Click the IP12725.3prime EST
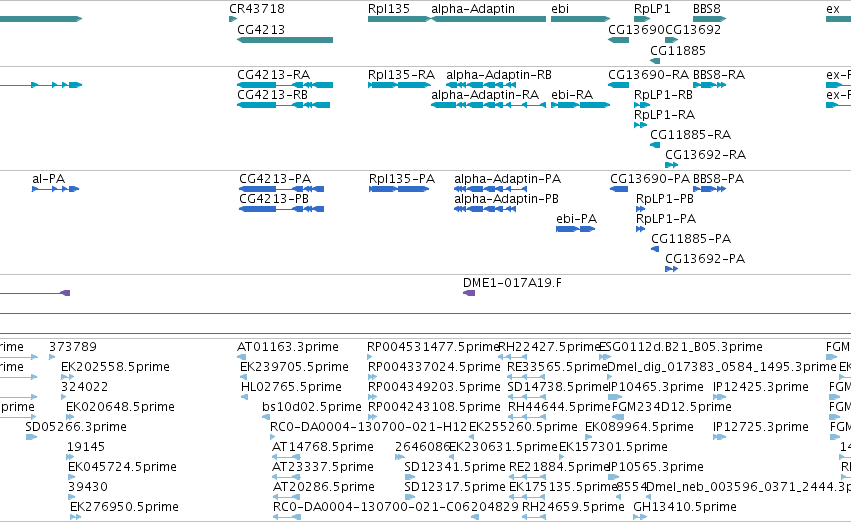 coord(719,437)
